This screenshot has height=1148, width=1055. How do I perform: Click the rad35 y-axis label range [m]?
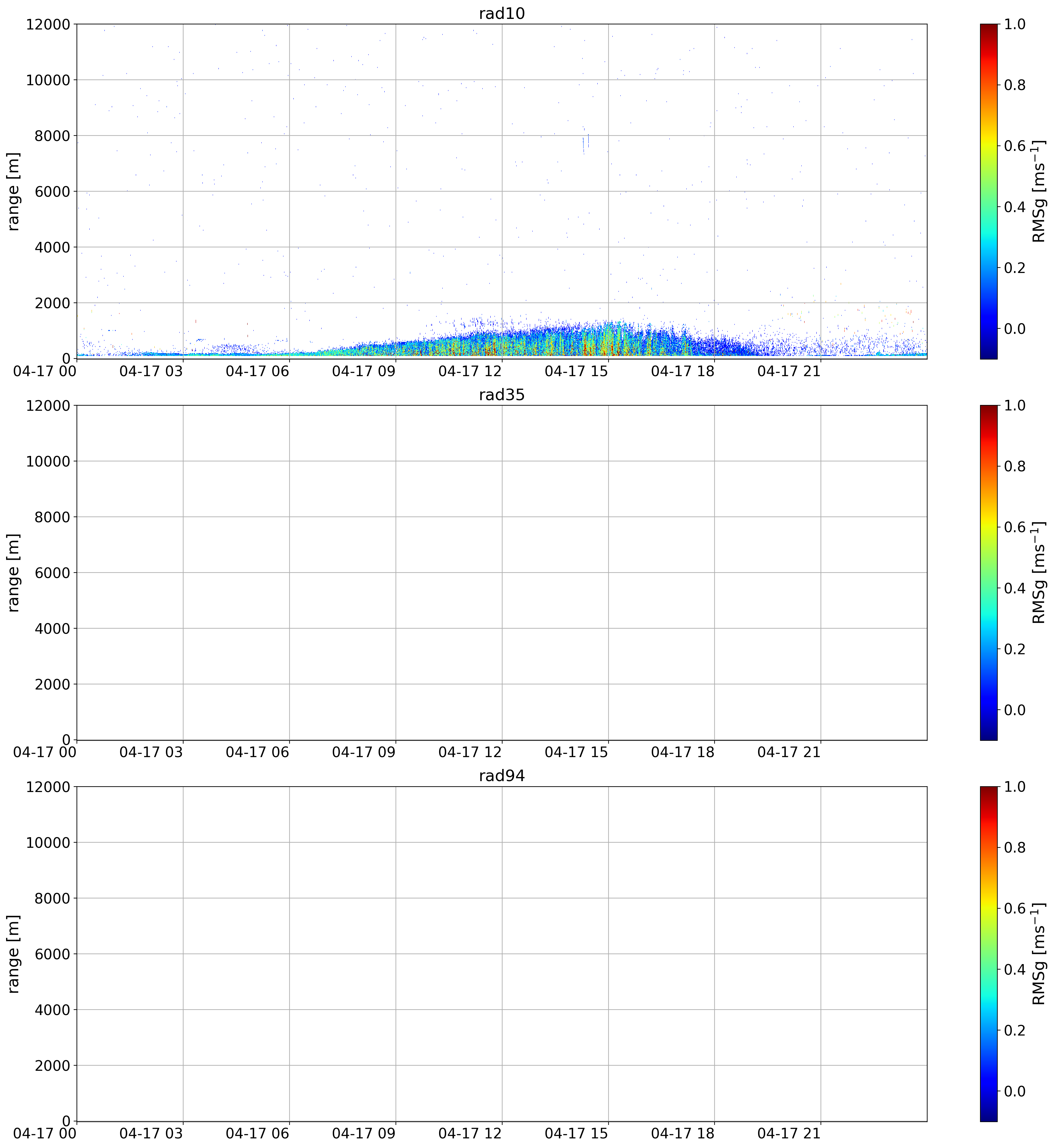13,572
